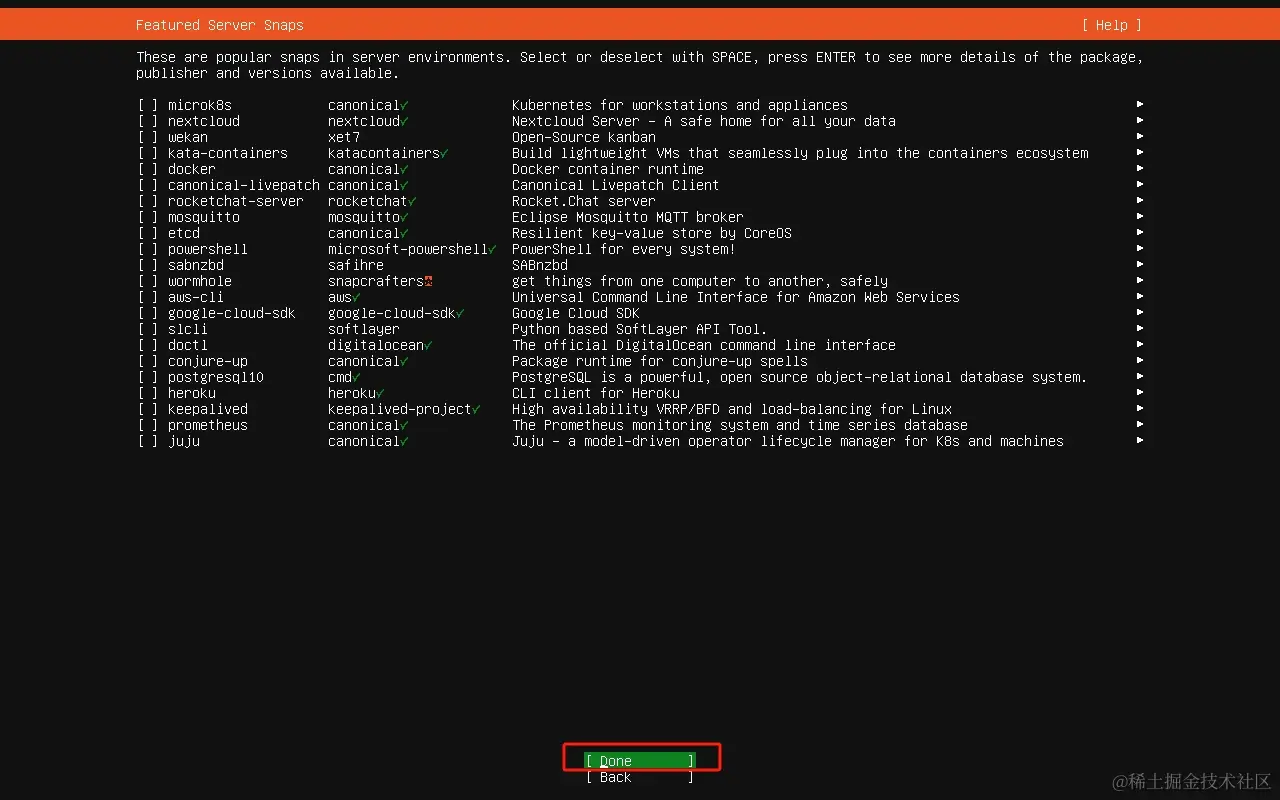
Task: Show details arrow for mosquitto row
Action: pyautogui.click(x=1140, y=216)
